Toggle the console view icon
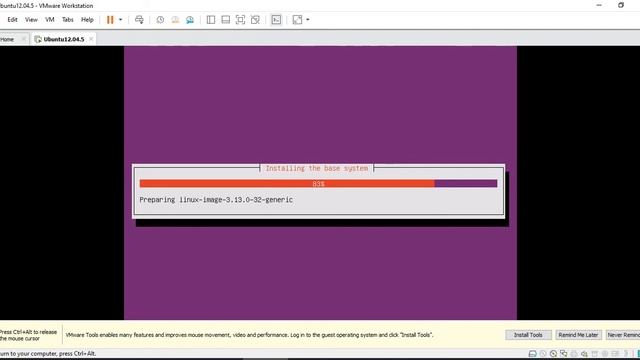This screenshot has height=360, width=640. point(276,20)
